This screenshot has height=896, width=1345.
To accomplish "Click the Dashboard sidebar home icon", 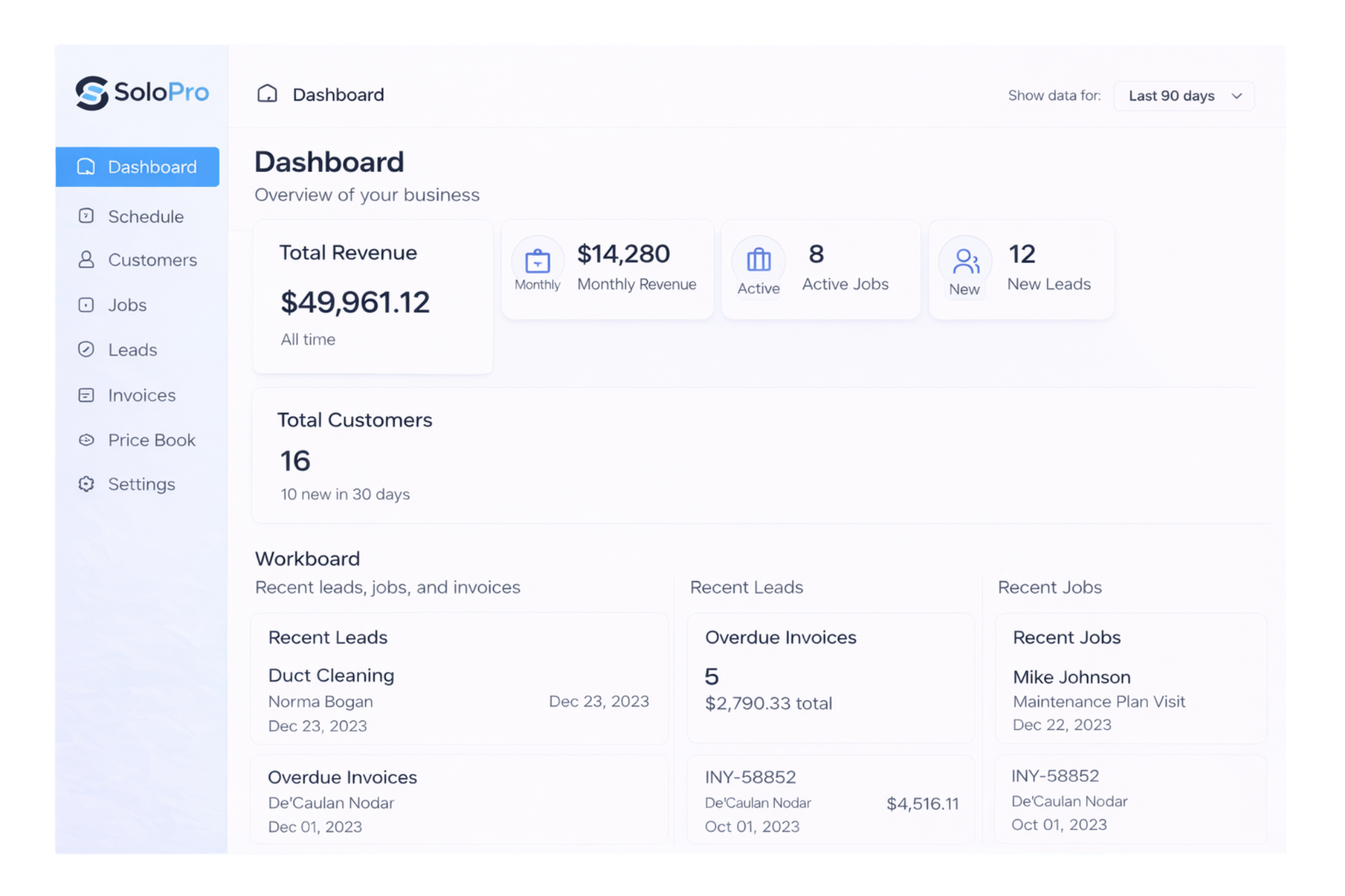I will tap(86, 167).
